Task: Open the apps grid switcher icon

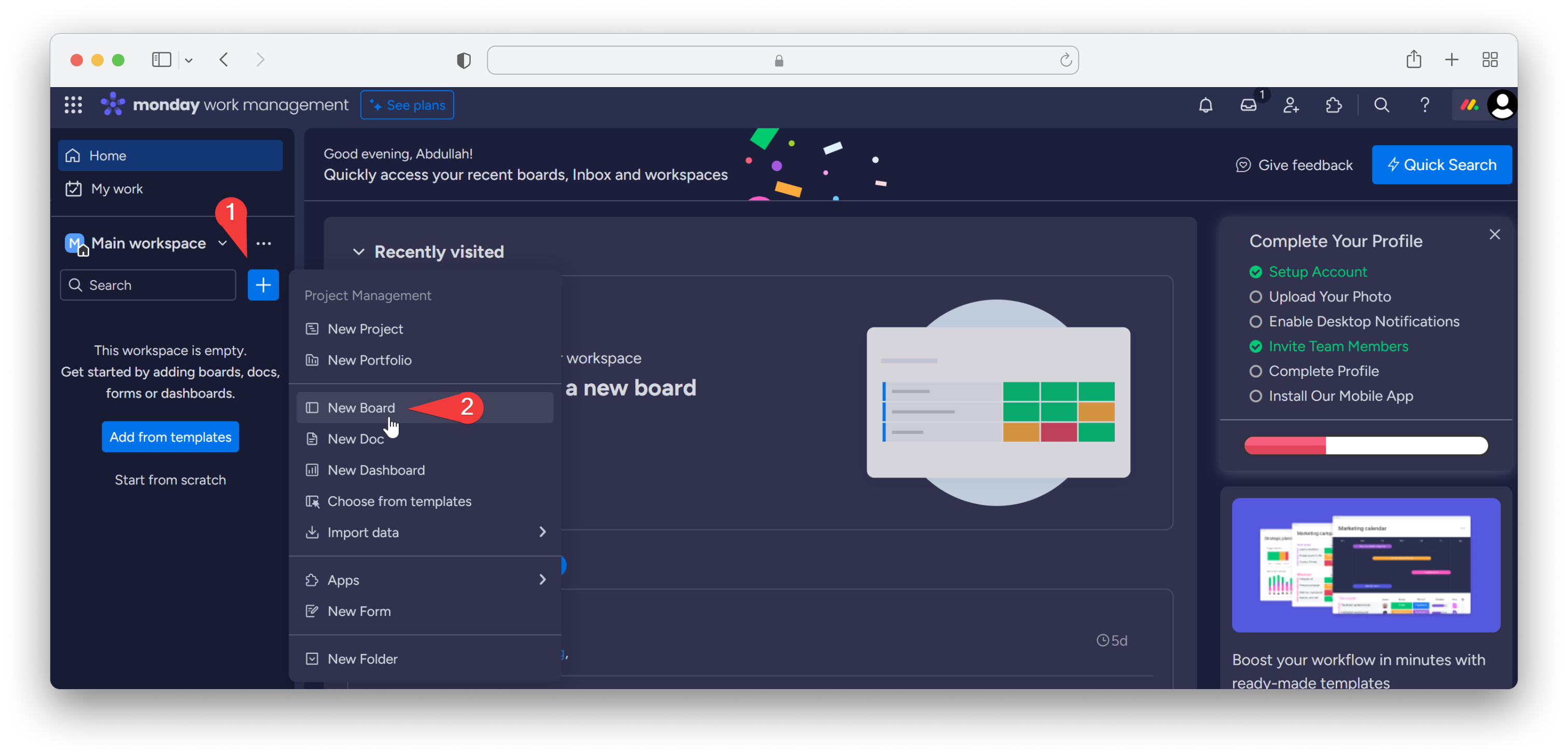Action: pos(73,105)
